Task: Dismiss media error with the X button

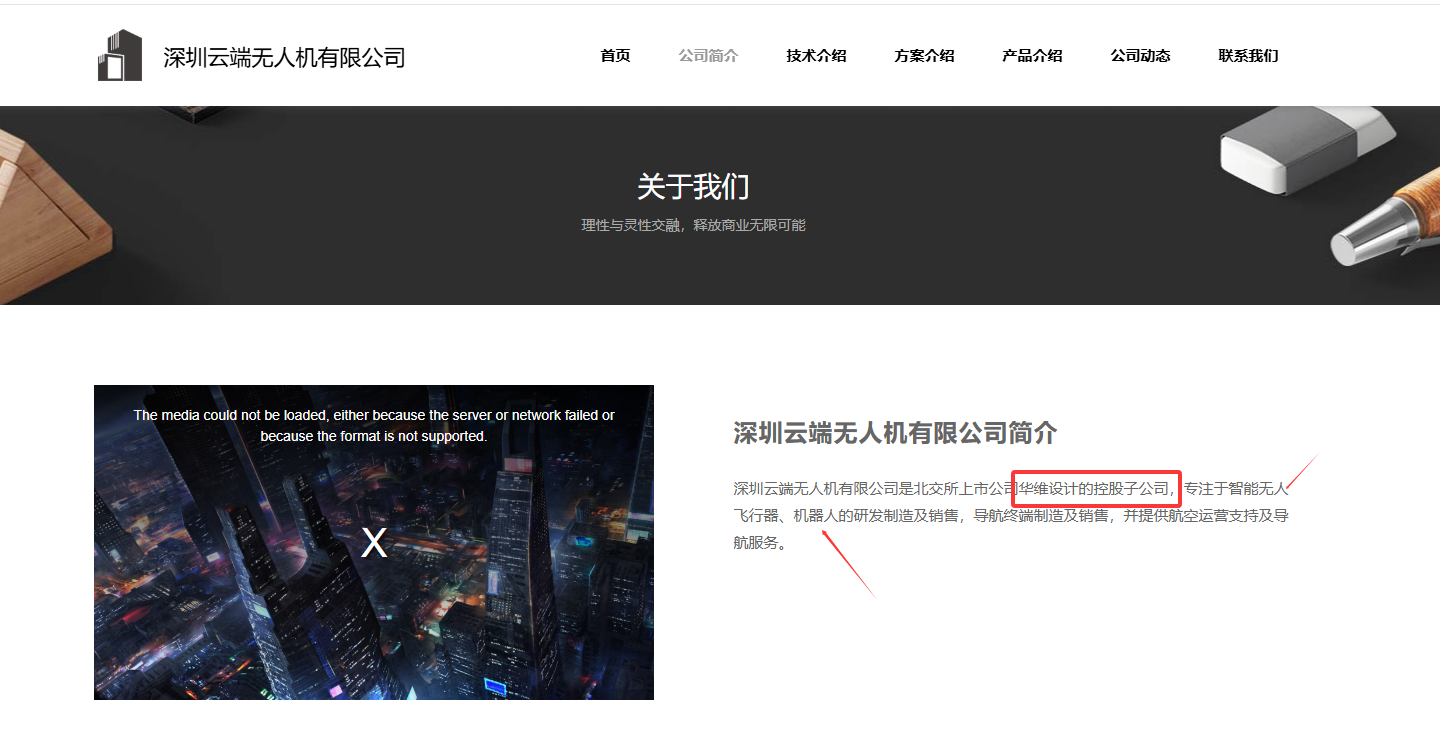Action: pyautogui.click(x=374, y=543)
